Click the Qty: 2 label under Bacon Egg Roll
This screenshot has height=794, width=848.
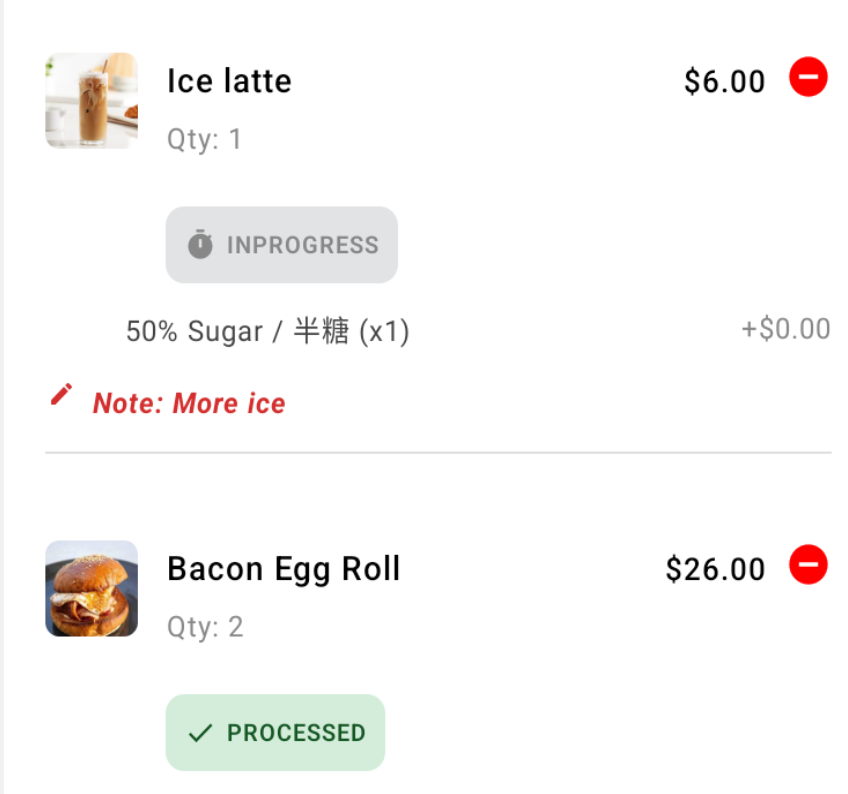tap(206, 627)
